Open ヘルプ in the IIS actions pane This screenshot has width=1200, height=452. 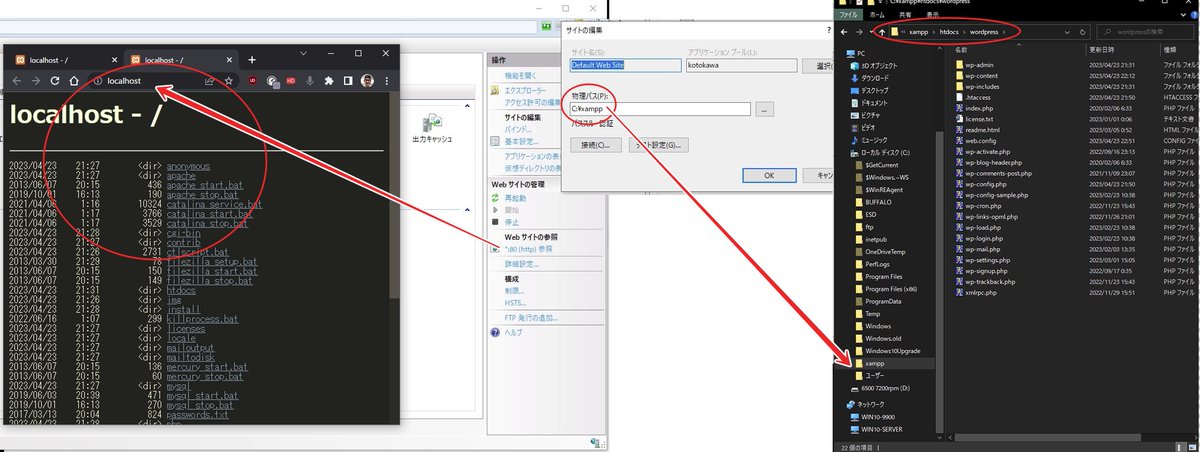[513, 332]
